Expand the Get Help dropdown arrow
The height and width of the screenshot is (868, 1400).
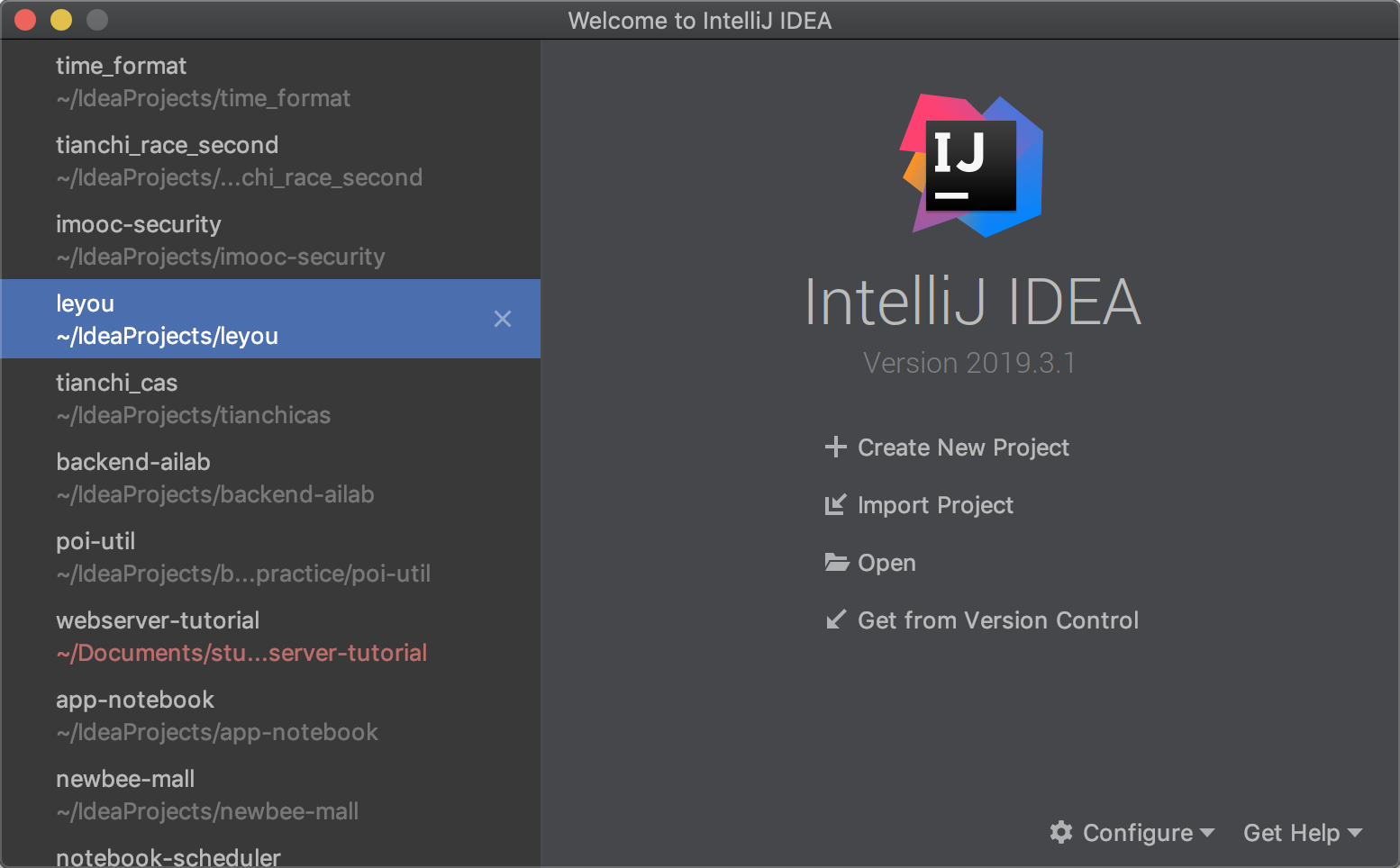tap(1355, 833)
